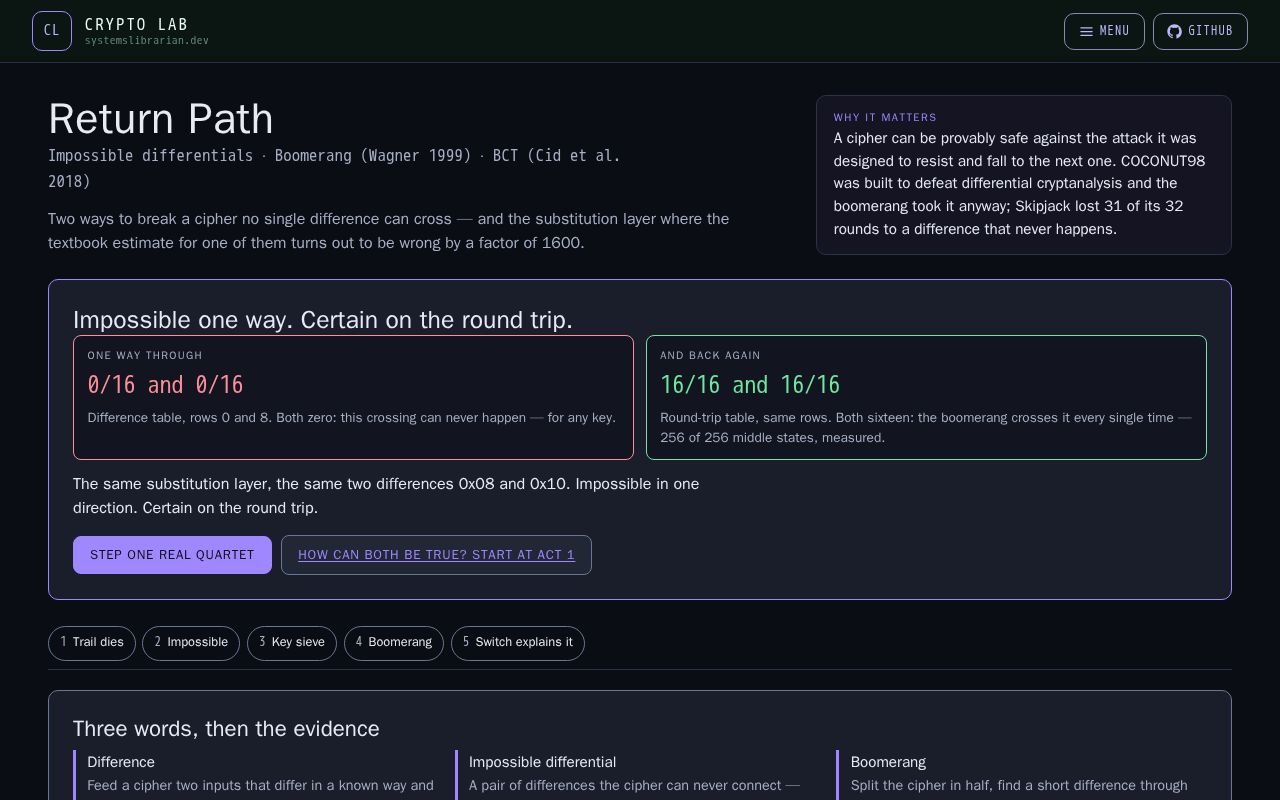Go to step 2 Impossible

(191, 642)
